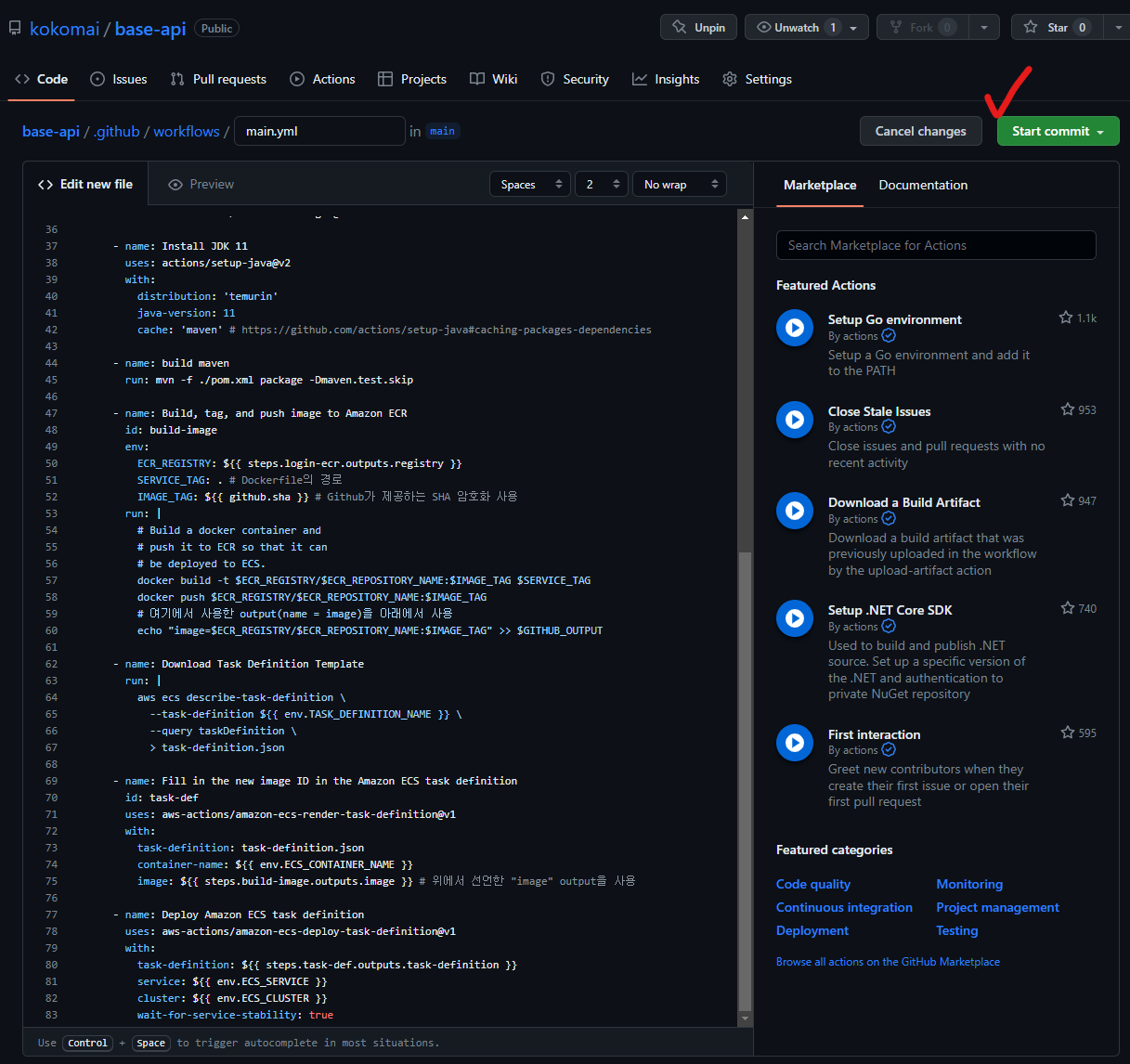The height and width of the screenshot is (1064, 1130).
Task: Open Download a Build Artifact action
Action: pyautogui.click(x=903, y=502)
